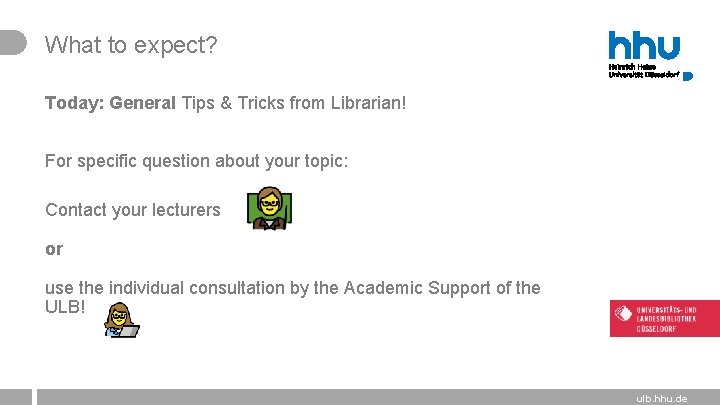
Task: Click the blue D shape in the hhu logo
Action: (x=688, y=76)
